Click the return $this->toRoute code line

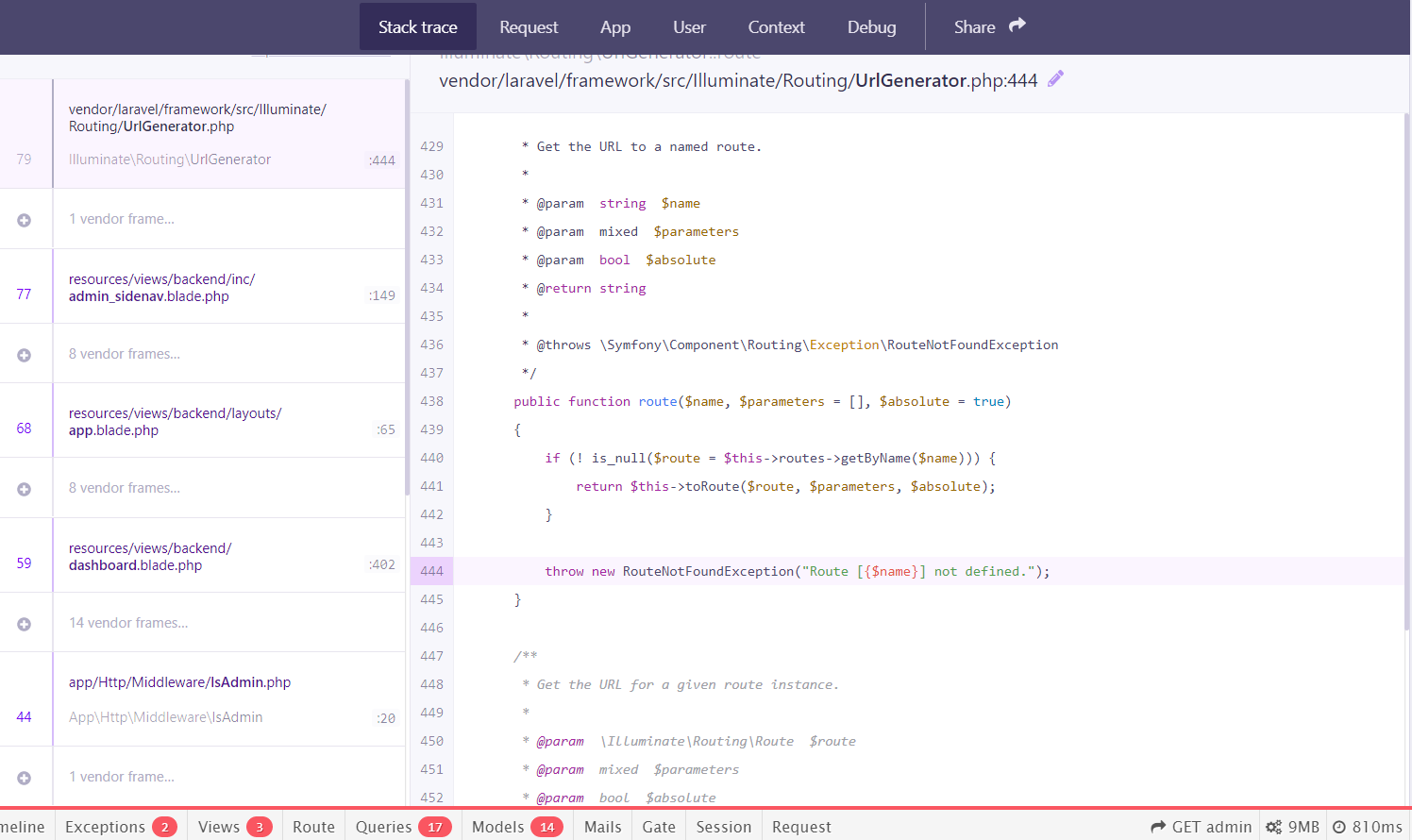click(x=785, y=486)
